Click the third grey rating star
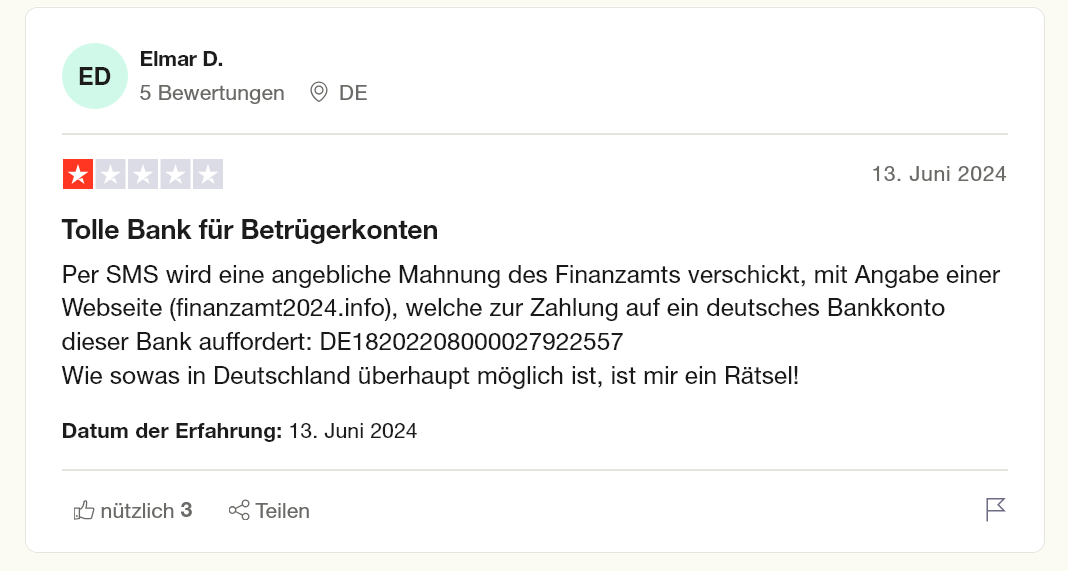This screenshot has width=1068, height=571. coord(143,174)
